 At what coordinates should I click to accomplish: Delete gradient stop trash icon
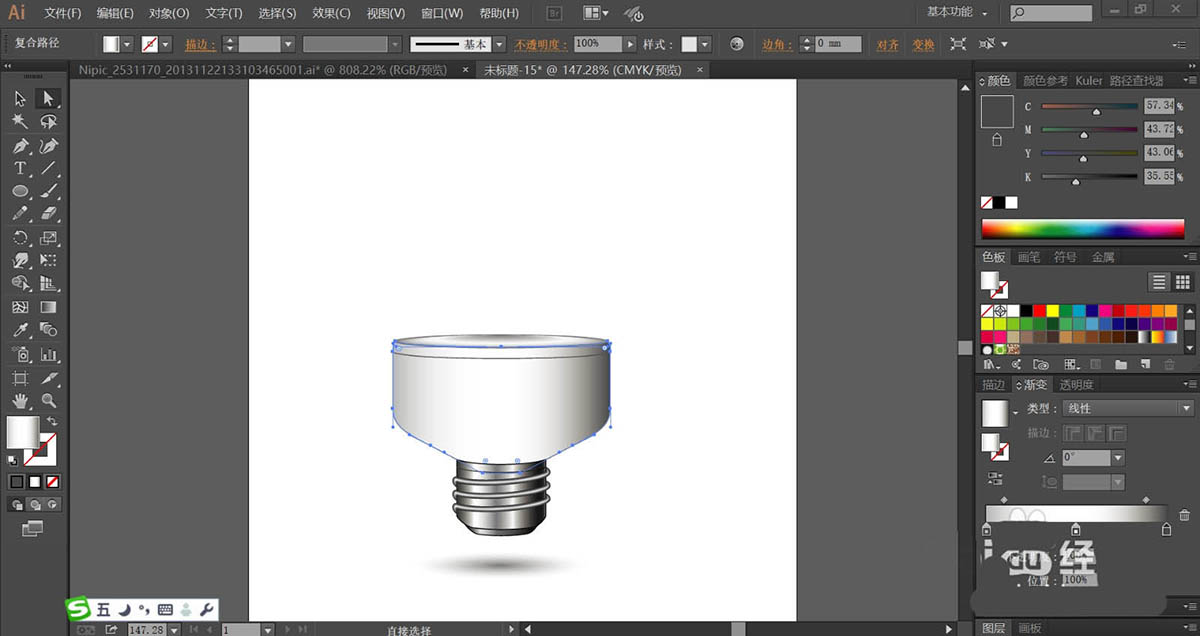1184,515
